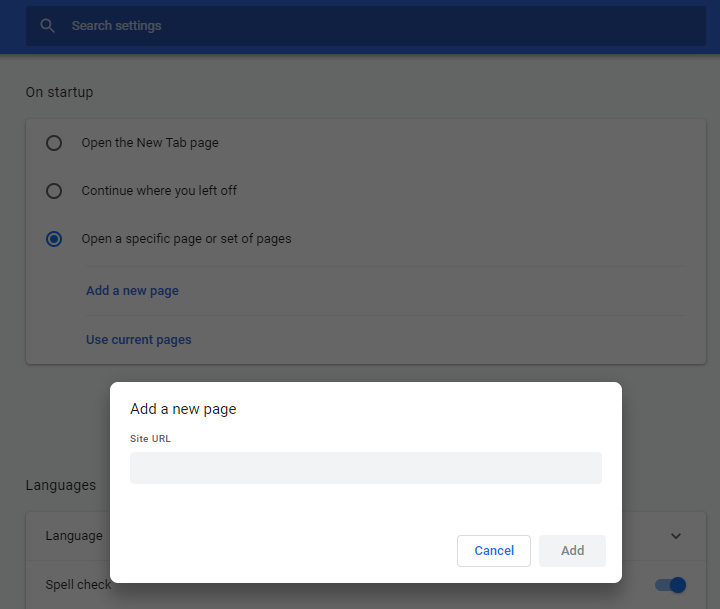Click the Site URL label
Viewport: 720px width, 609px height.
pyautogui.click(x=150, y=439)
